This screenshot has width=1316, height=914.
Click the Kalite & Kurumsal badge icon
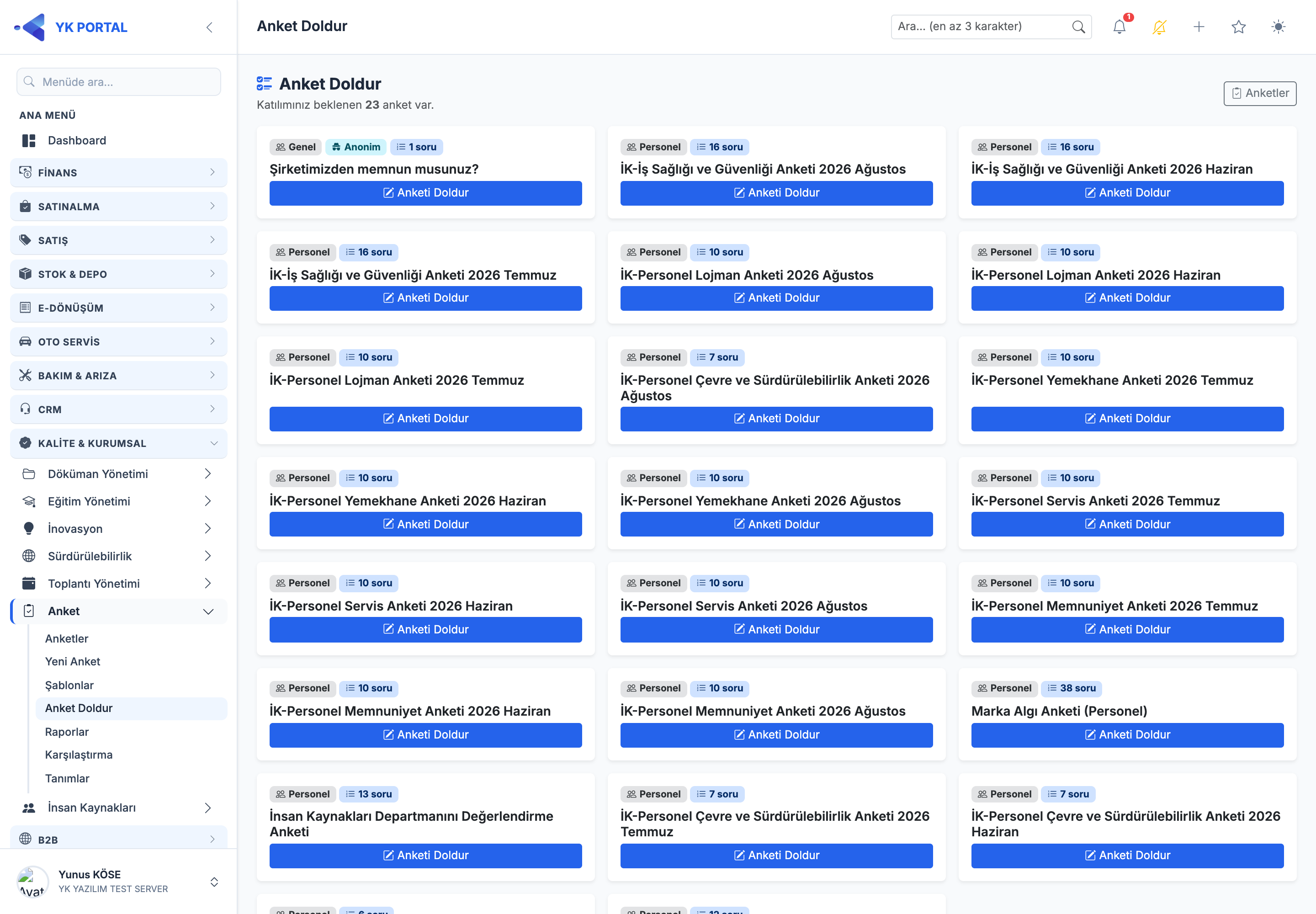point(25,443)
